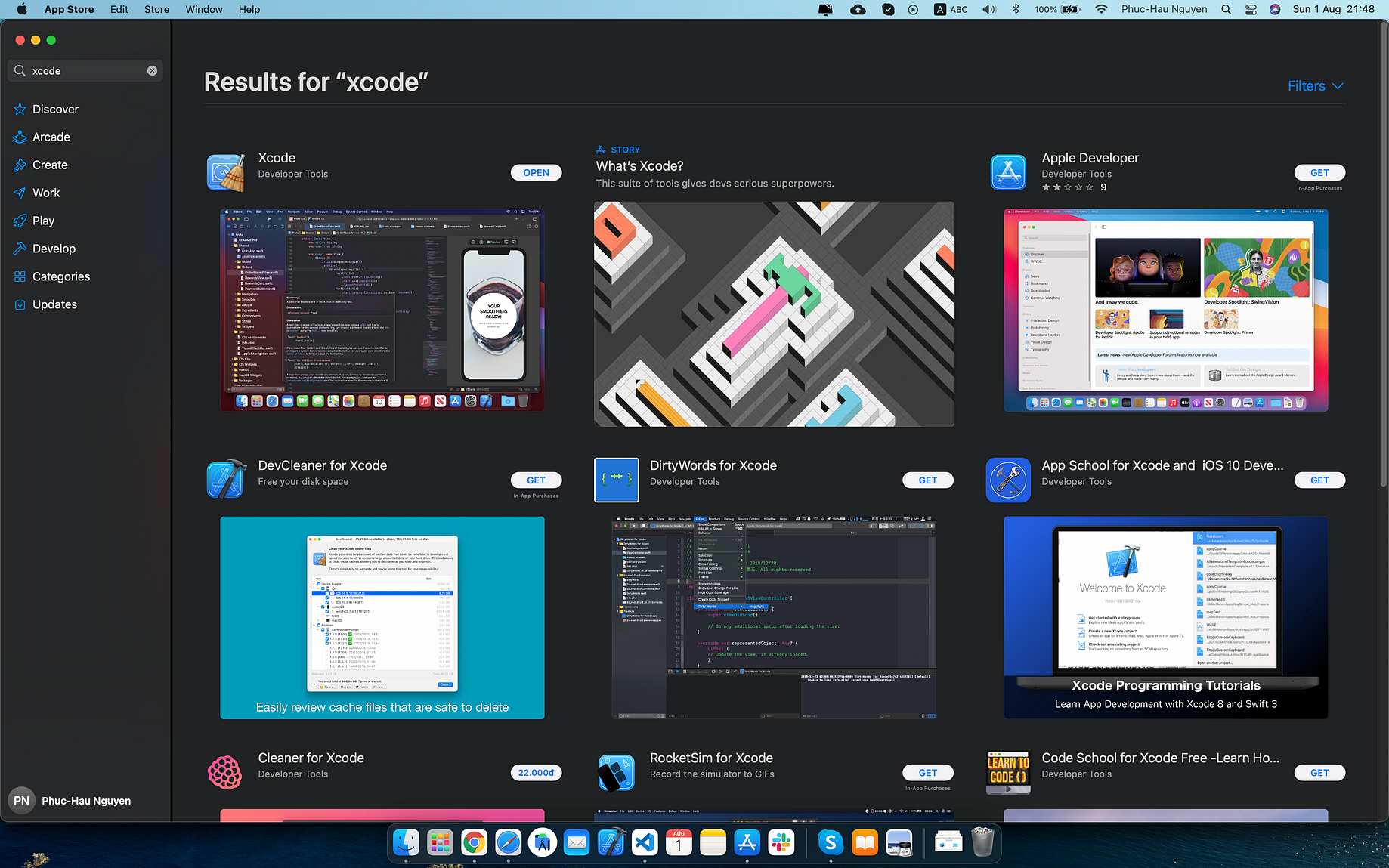This screenshot has height=868, width=1389.
Task: Buy Cleaner for Xcode for 22.000đ
Action: (536, 773)
